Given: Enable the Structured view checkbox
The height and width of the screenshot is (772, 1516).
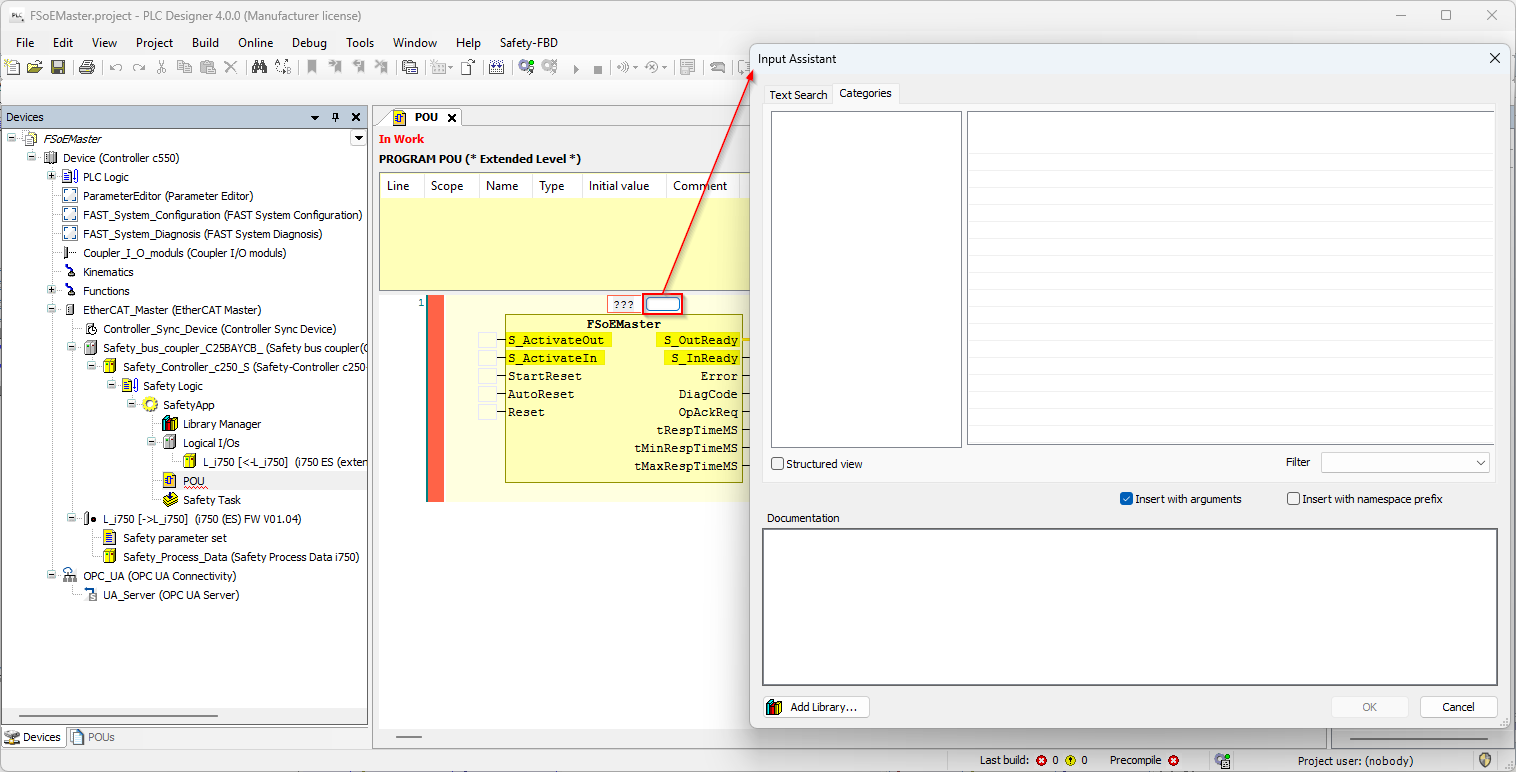Looking at the screenshot, I should click(778, 464).
